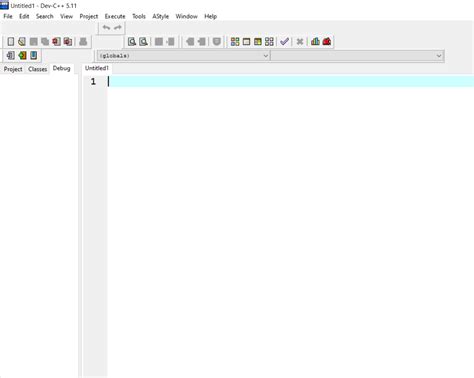Click the Profile bar-chart icon
The width and height of the screenshot is (474, 378).
pyautogui.click(x=315, y=42)
